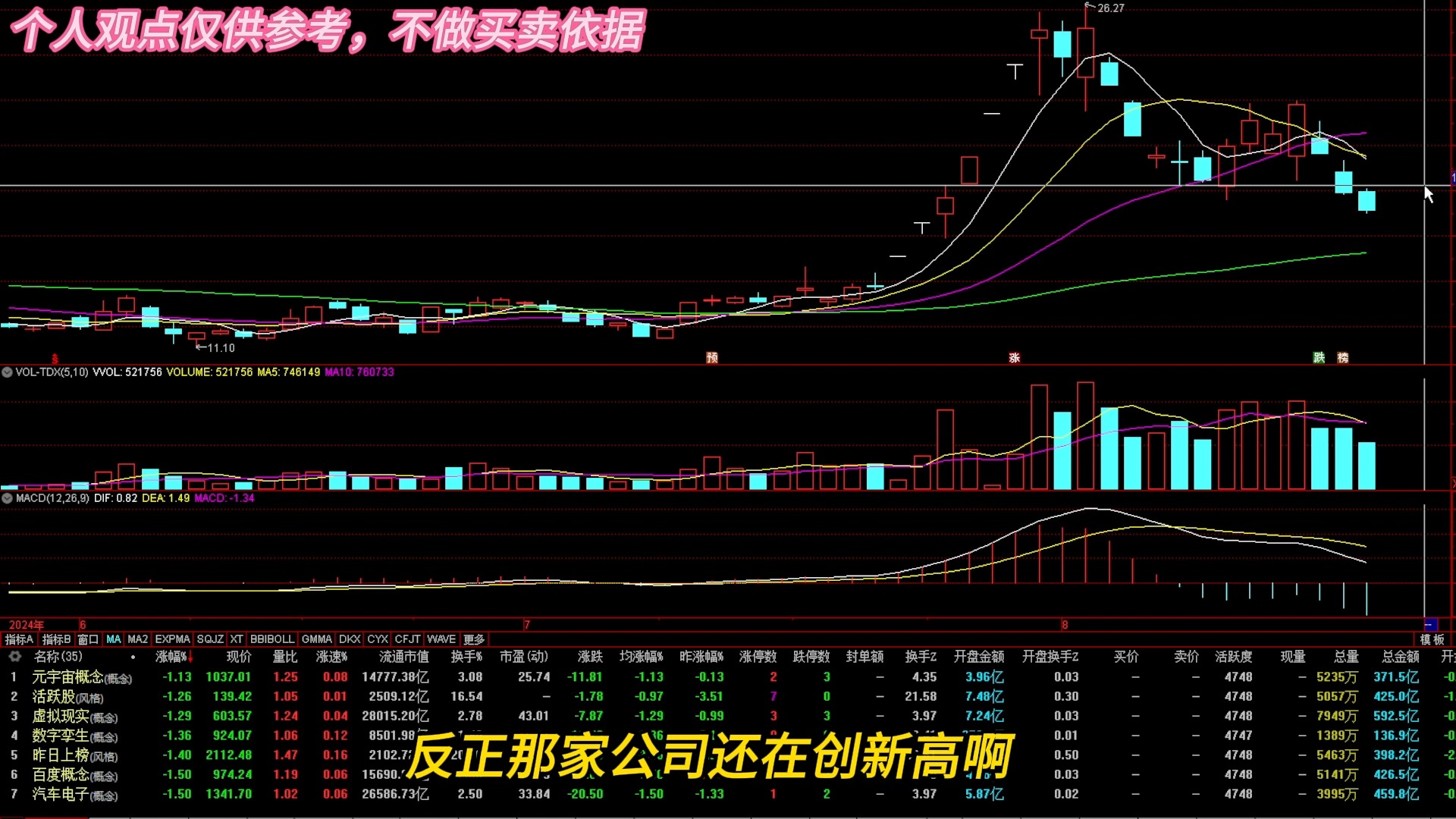Sort by 量比 column header
Viewport: 1456px width, 819px height.
(x=285, y=657)
